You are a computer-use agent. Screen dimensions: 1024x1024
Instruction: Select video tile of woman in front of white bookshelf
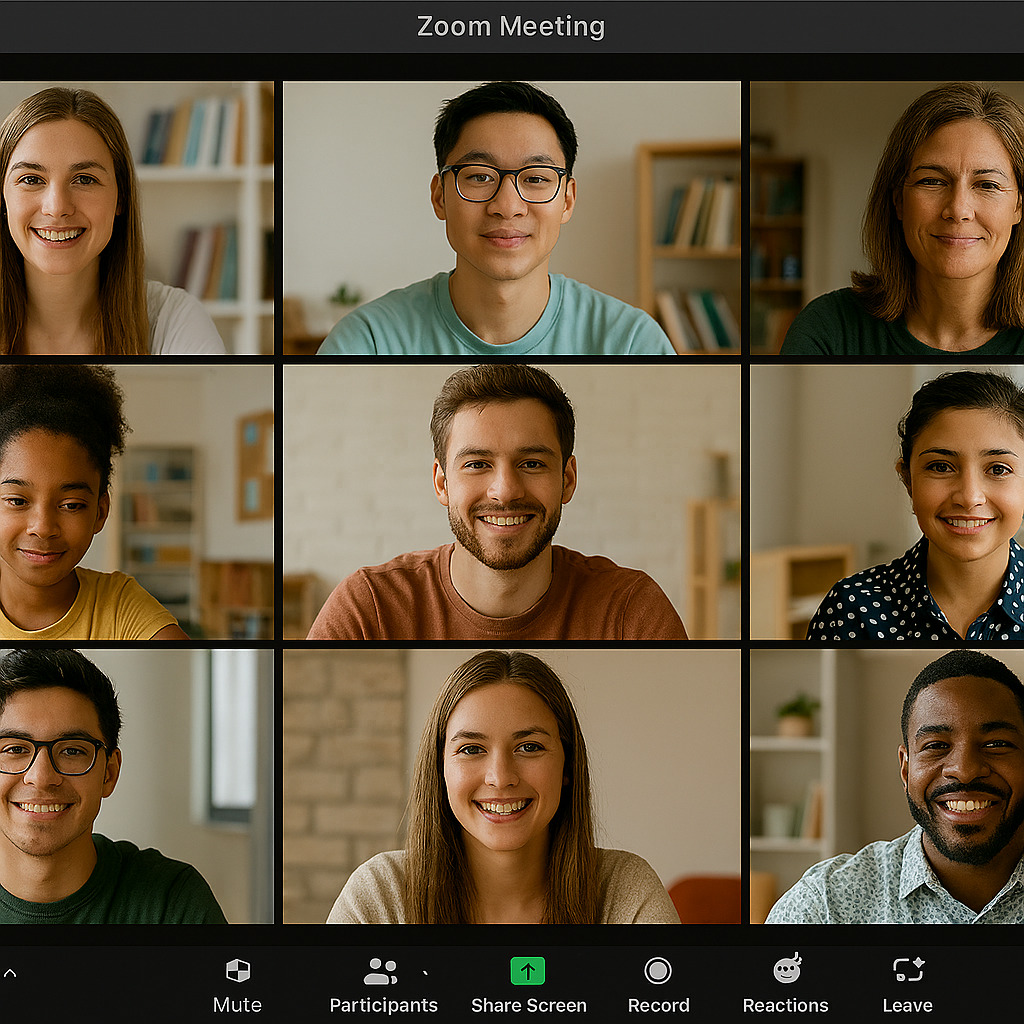coord(136,217)
